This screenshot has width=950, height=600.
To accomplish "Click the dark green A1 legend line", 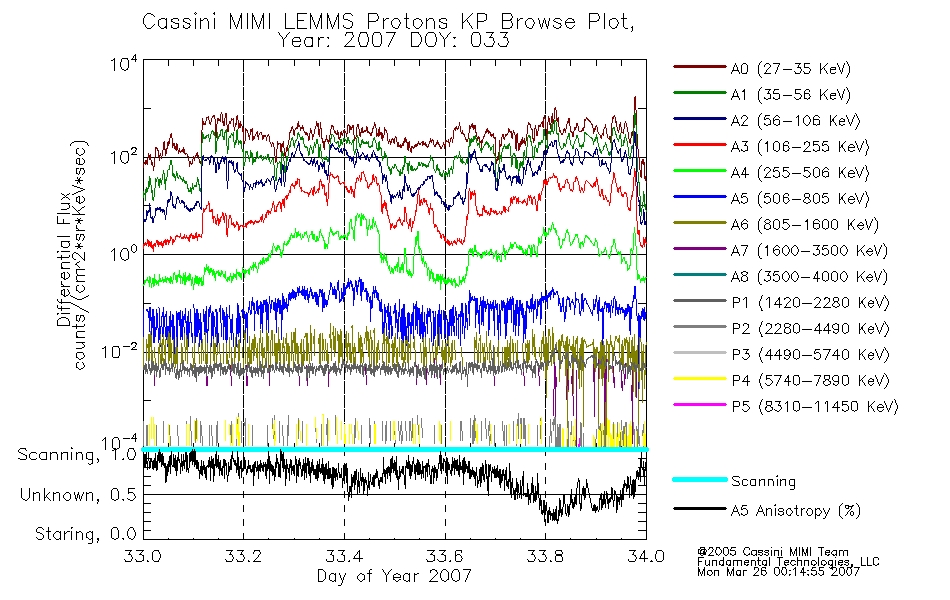I will pyautogui.click(x=700, y=93).
